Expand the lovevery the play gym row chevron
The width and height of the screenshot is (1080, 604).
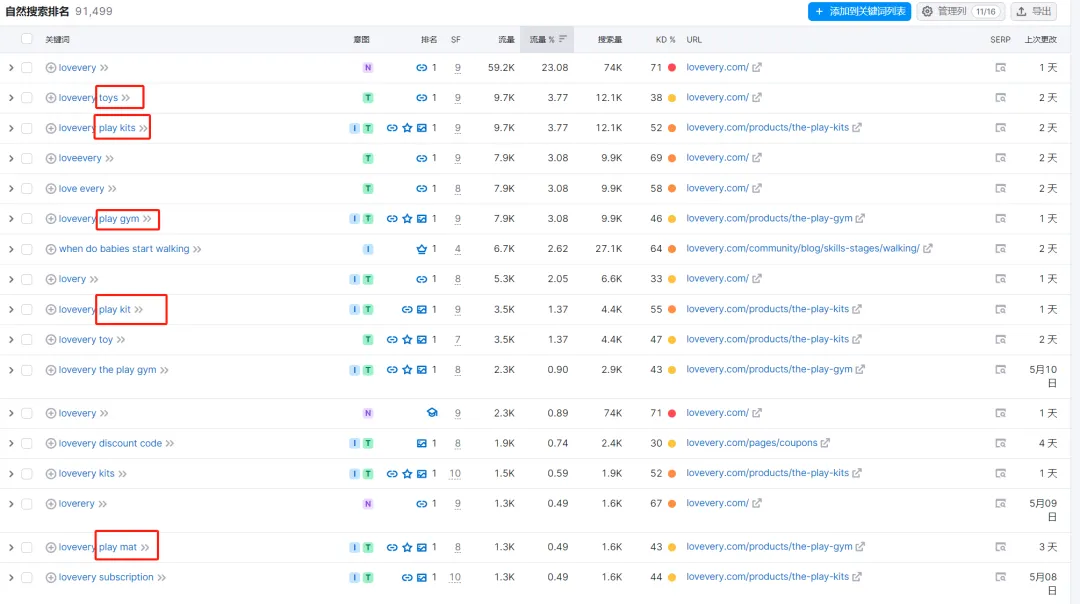click(11, 370)
